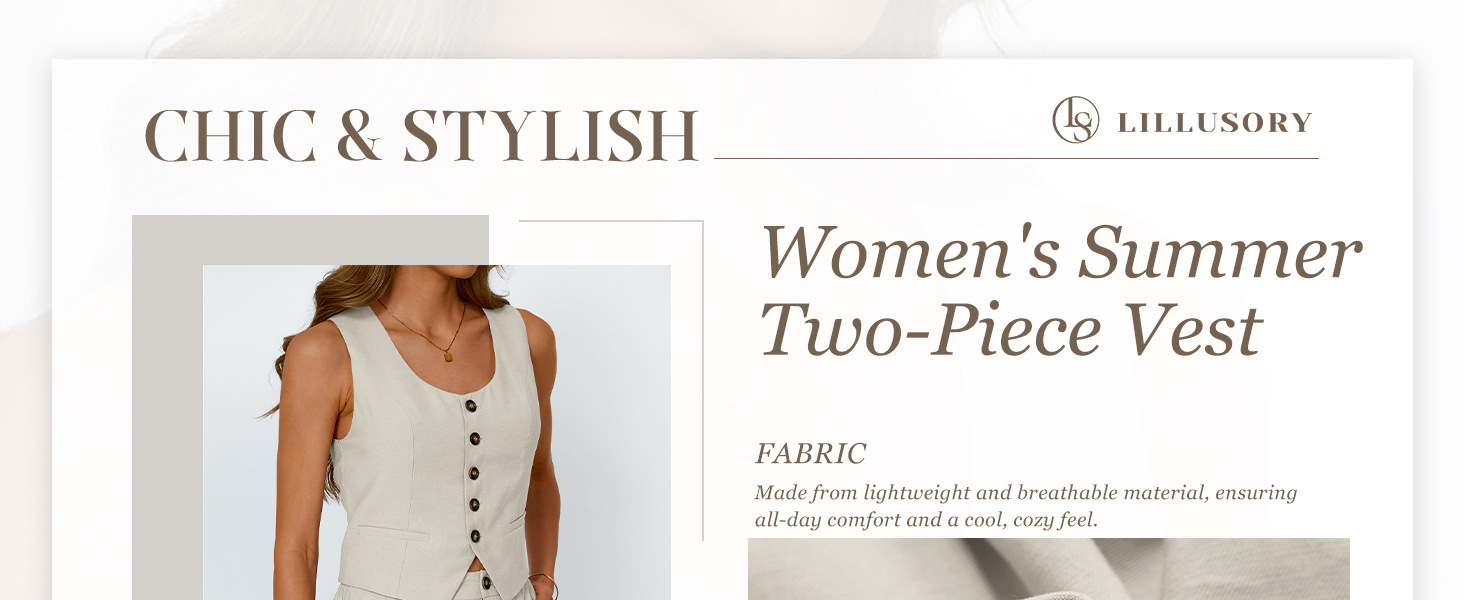Click the Lillusory circular LS logo icon
The width and height of the screenshot is (1464, 600).
coord(1076,120)
